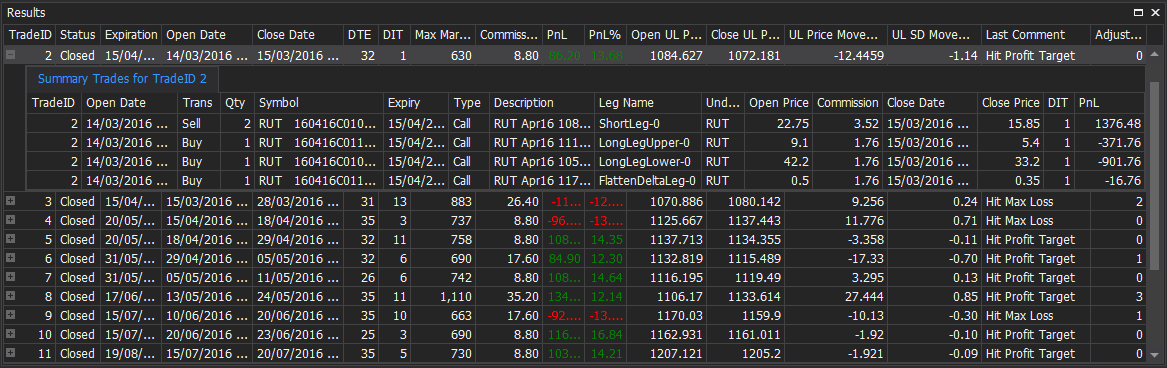Expand TradeID 9 row details
Screen dimensions: 1167x368
pos(10,314)
